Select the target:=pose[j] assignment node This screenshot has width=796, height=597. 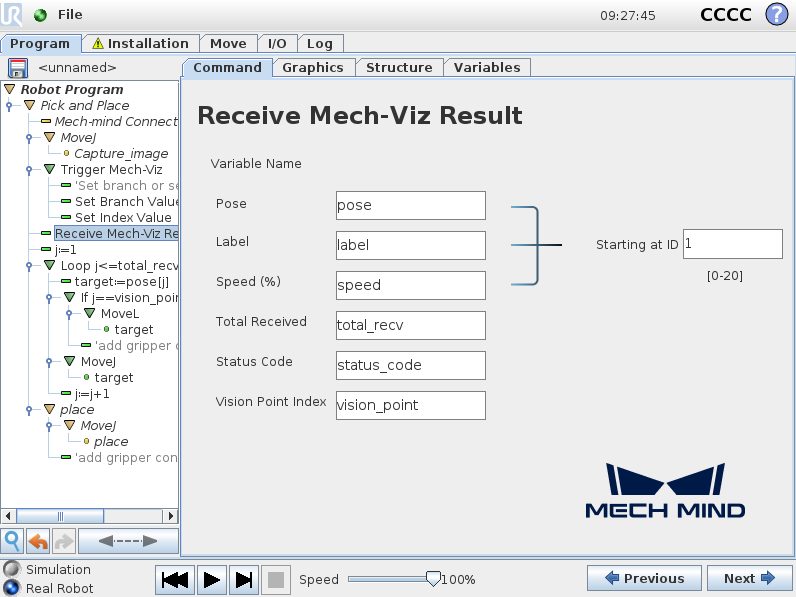(x=122, y=281)
